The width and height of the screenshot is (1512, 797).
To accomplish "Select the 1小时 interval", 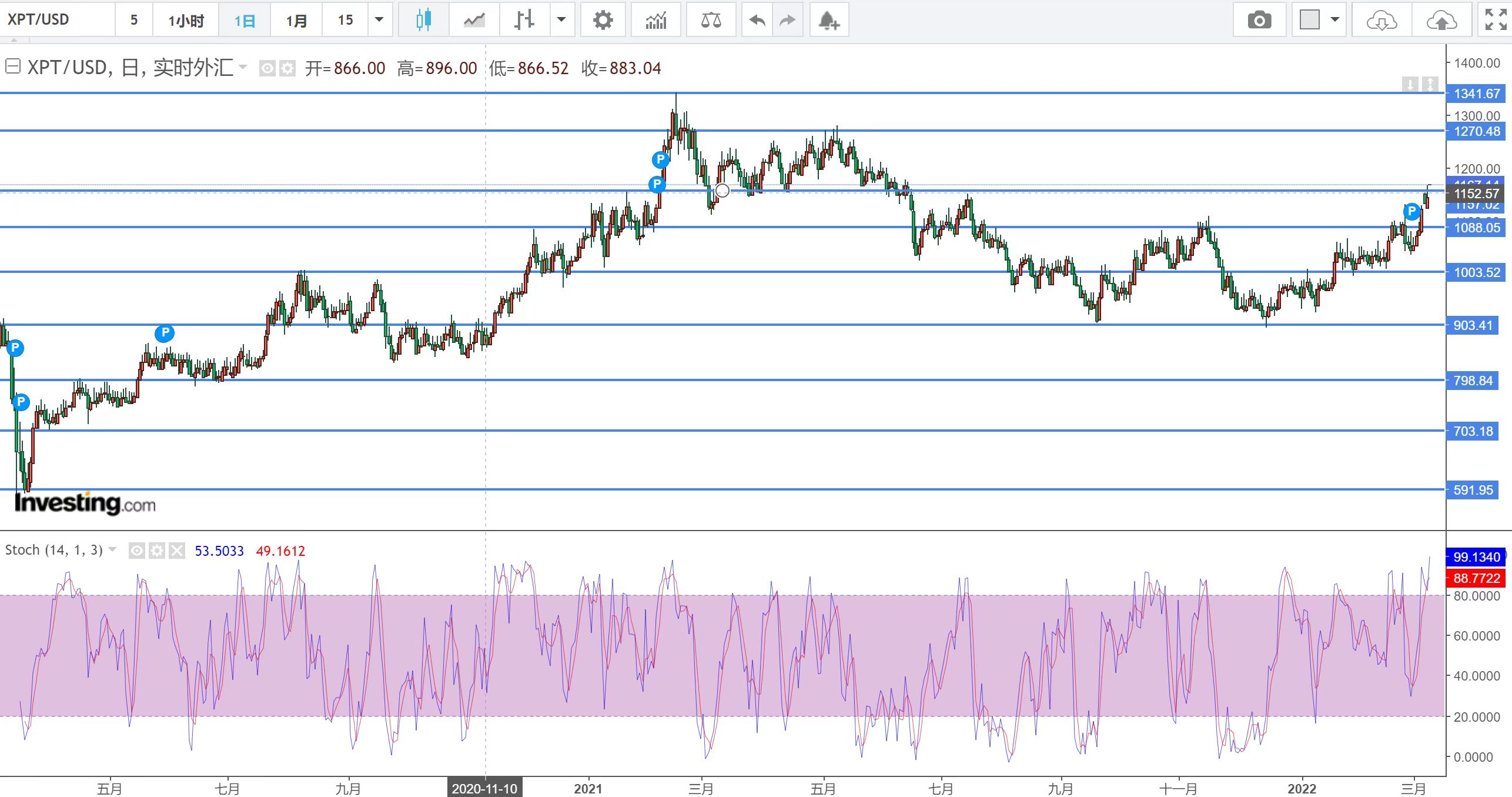I will tap(186, 20).
